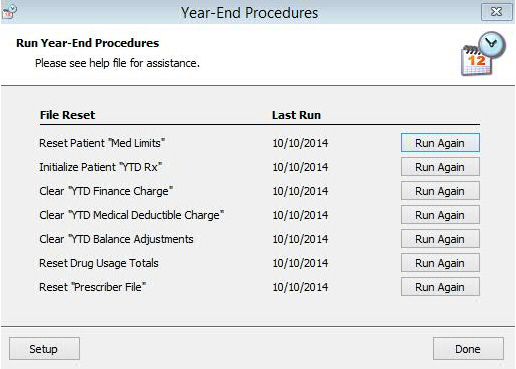
Task: Close the Year-End Procedures window
Action: tap(497, 12)
